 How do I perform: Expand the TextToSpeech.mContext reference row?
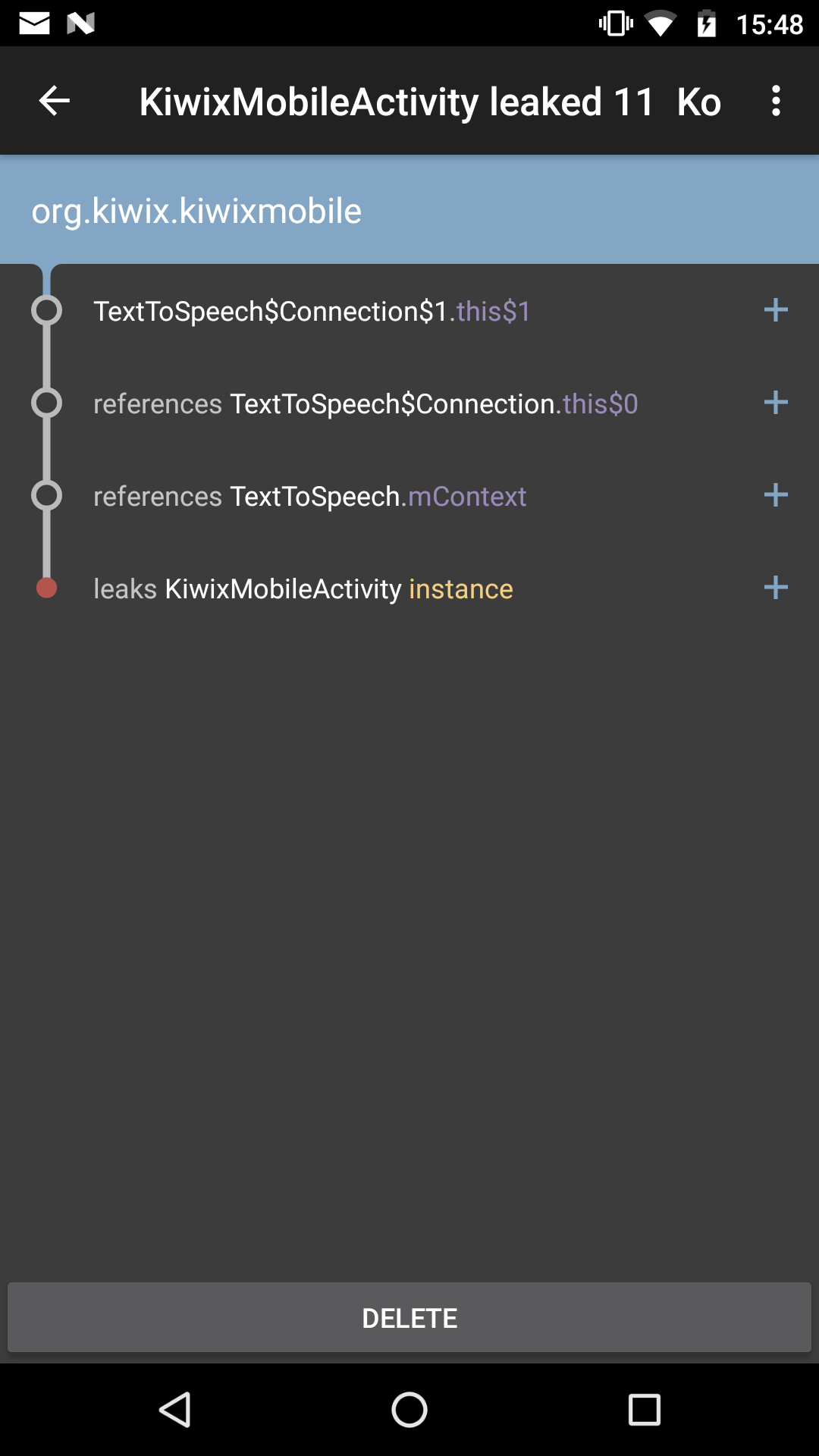tap(775, 495)
